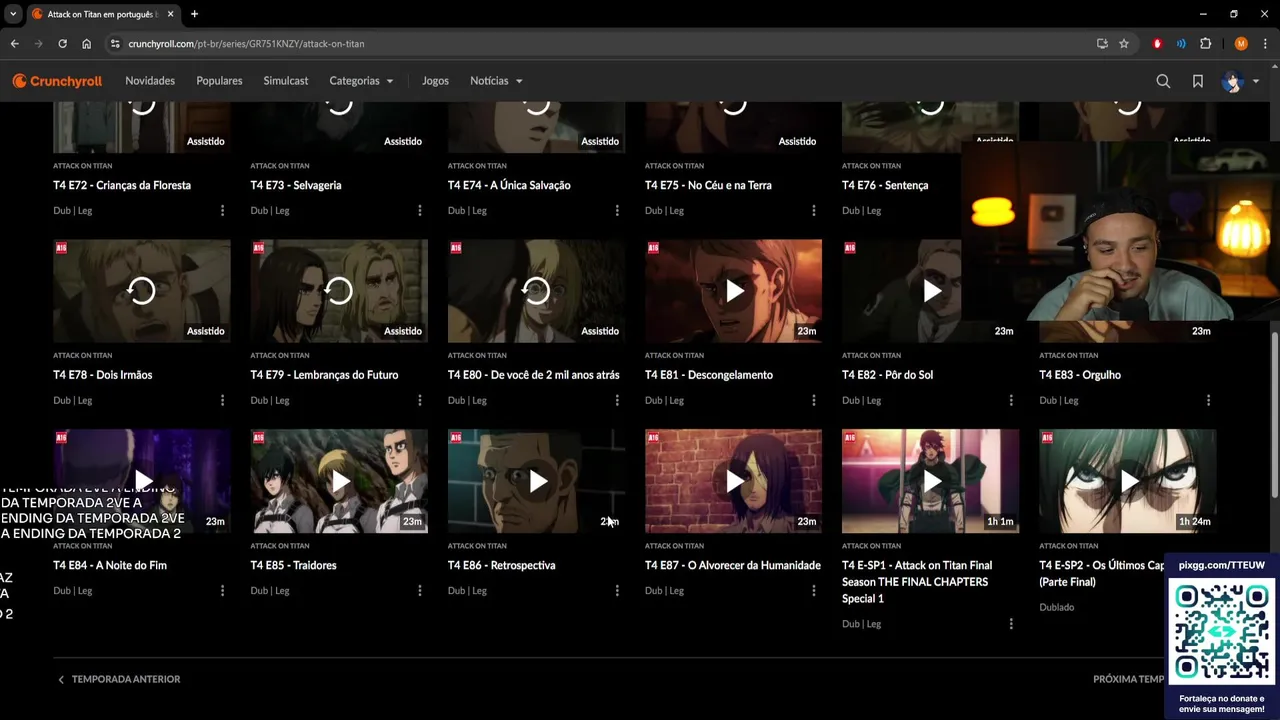Open title T4 E84 - A Noite do Fim
The image size is (1280, 720).
pos(110,565)
